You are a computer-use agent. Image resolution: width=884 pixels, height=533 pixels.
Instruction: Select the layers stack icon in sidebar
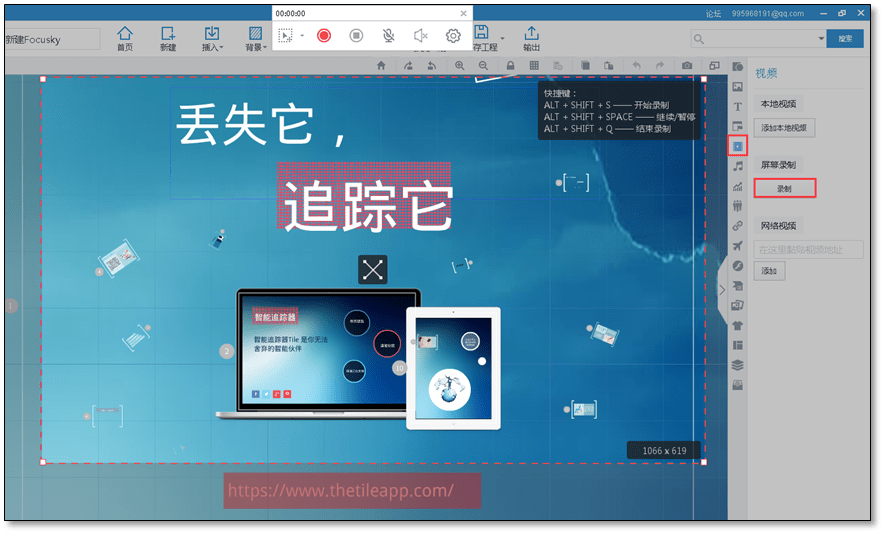click(x=737, y=365)
